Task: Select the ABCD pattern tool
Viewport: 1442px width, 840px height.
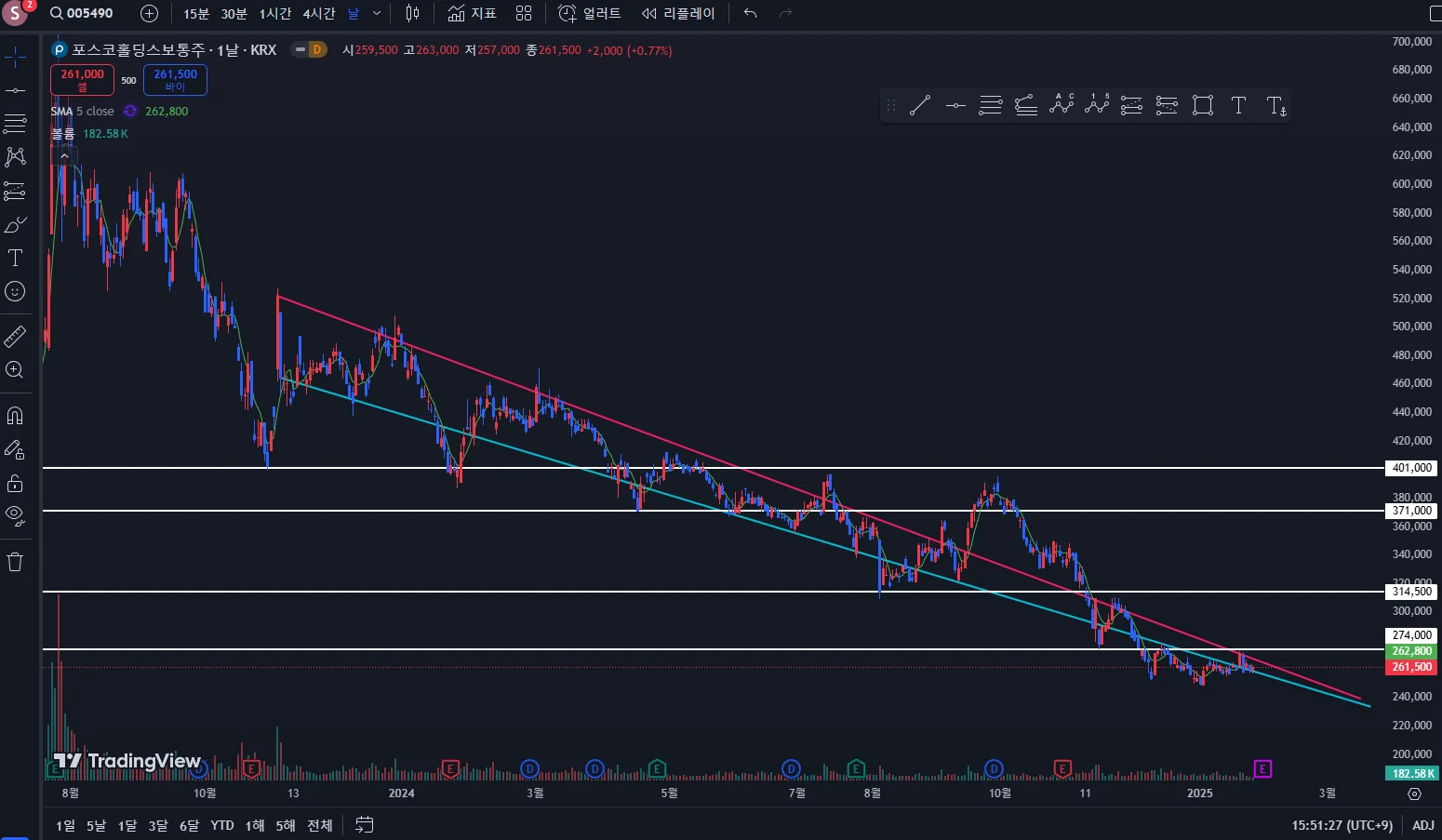Action: [1061, 106]
